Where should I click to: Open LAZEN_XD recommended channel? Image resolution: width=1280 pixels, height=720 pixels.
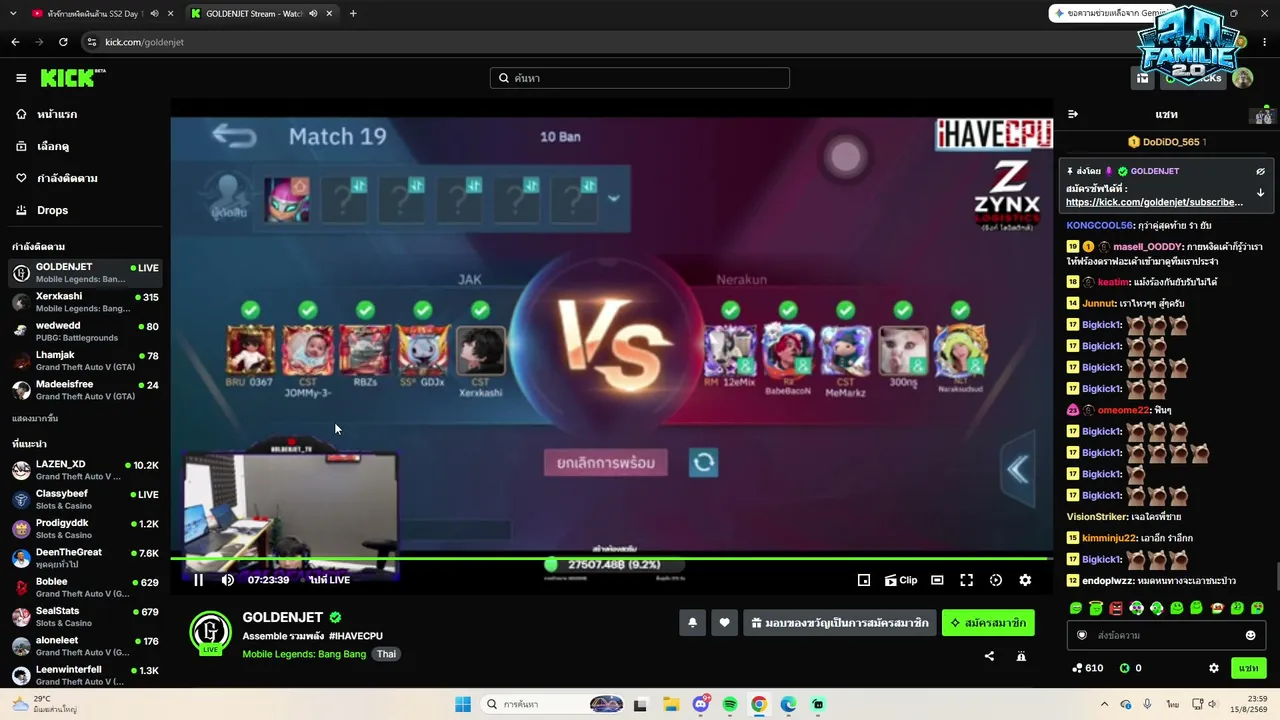(85, 470)
